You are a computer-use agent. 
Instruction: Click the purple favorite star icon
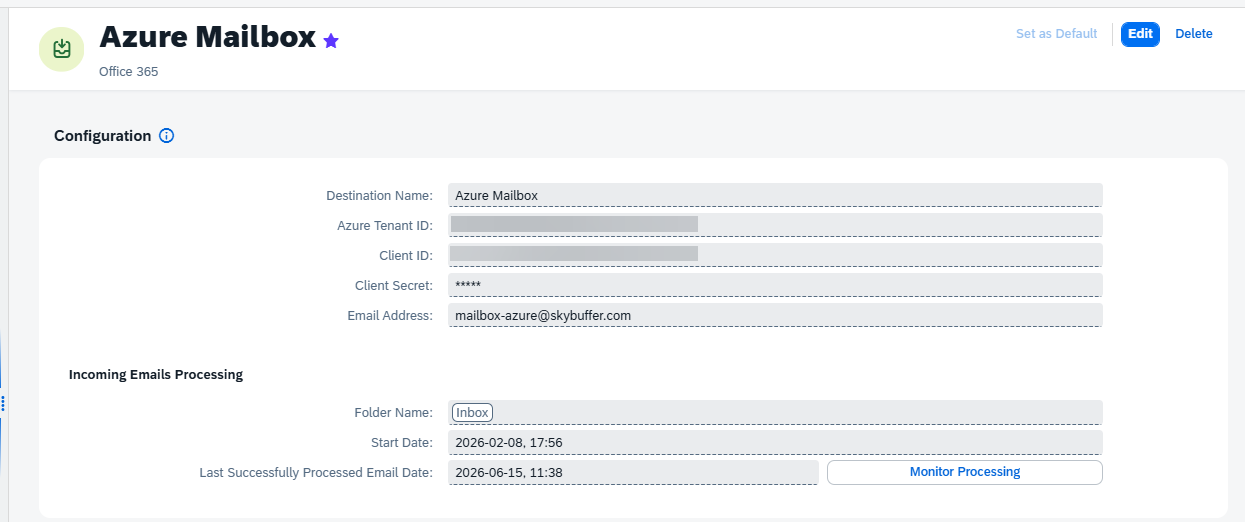(331, 41)
